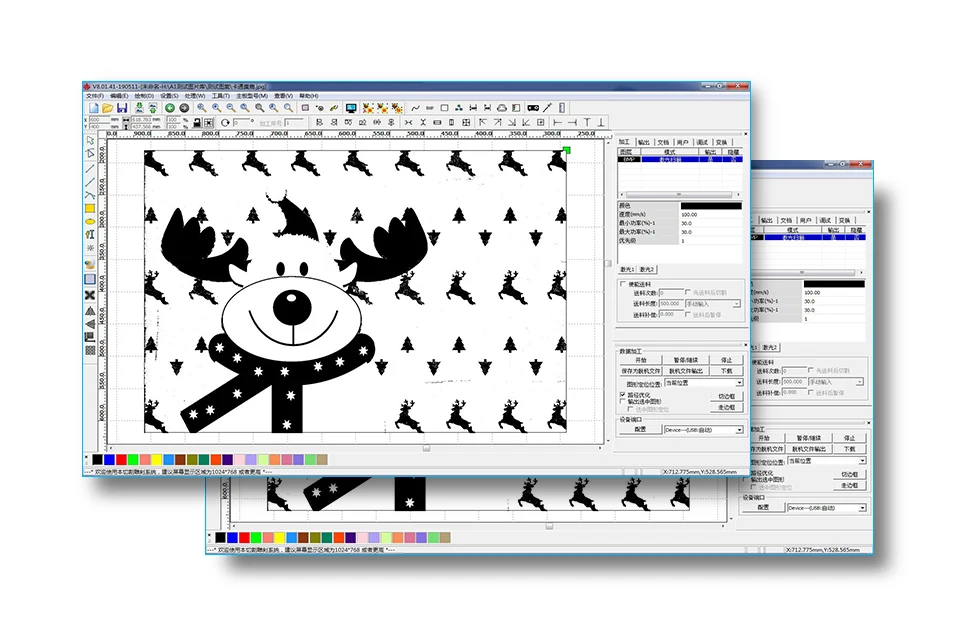The image size is (957, 637).
Task: Pick the yellow Rectangle tool
Action: coord(90,209)
